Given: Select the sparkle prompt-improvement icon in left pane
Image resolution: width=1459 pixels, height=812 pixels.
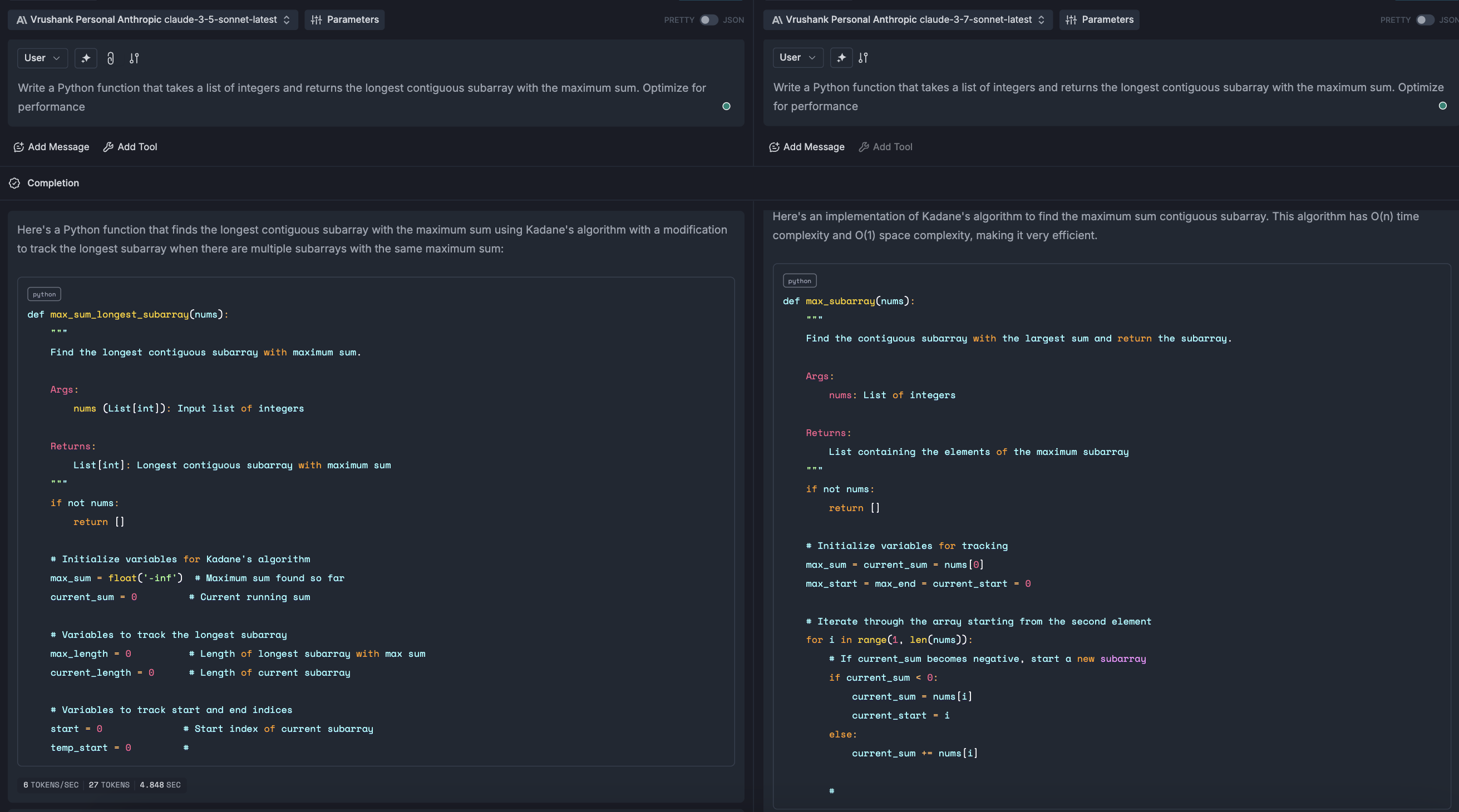Looking at the screenshot, I should [x=86, y=58].
